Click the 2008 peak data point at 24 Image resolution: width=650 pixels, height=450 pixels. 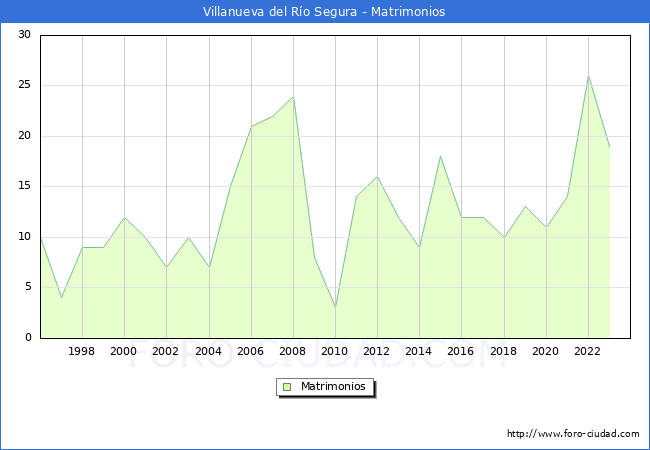pos(293,97)
